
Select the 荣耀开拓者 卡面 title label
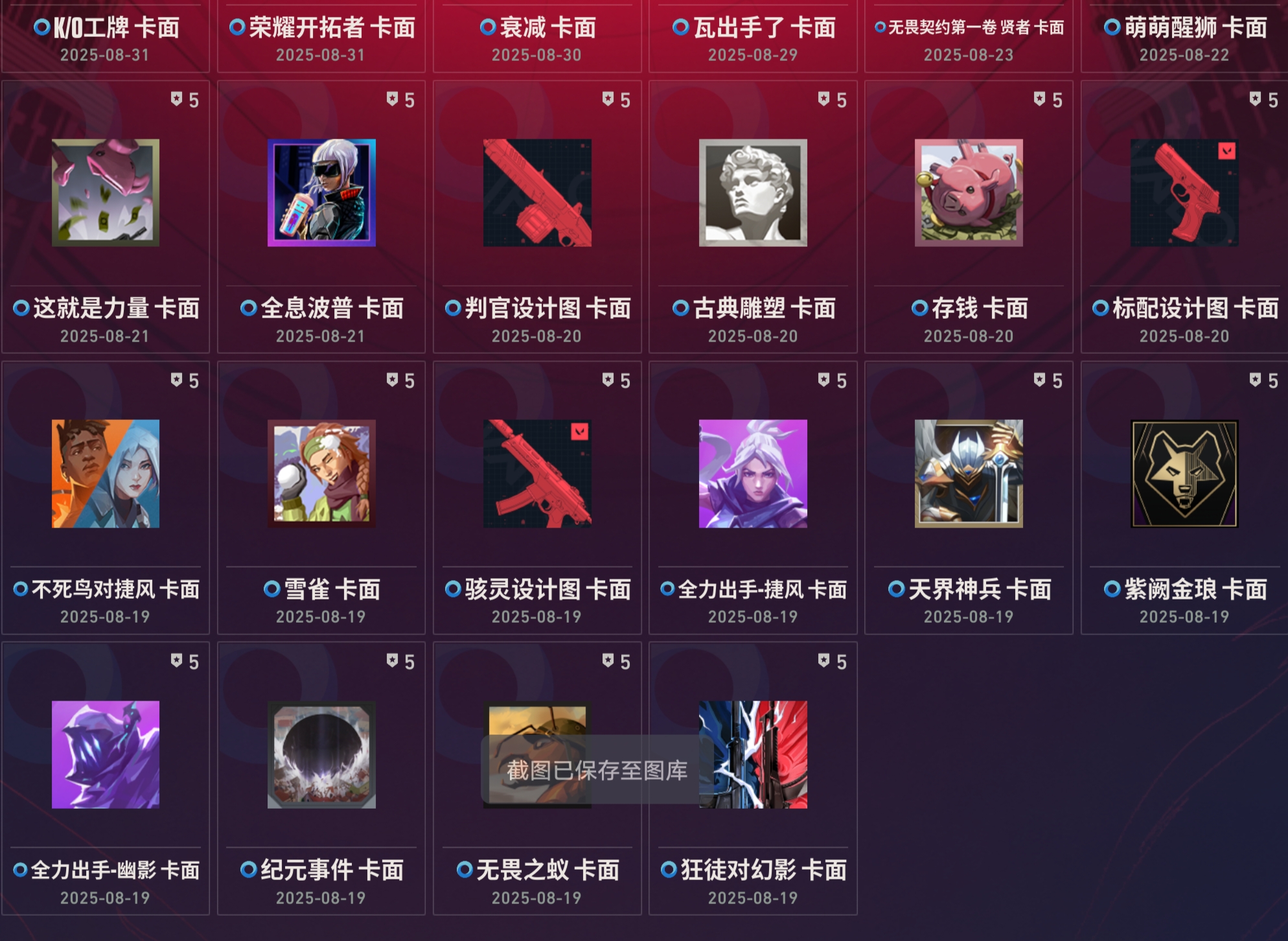[332, 27]
